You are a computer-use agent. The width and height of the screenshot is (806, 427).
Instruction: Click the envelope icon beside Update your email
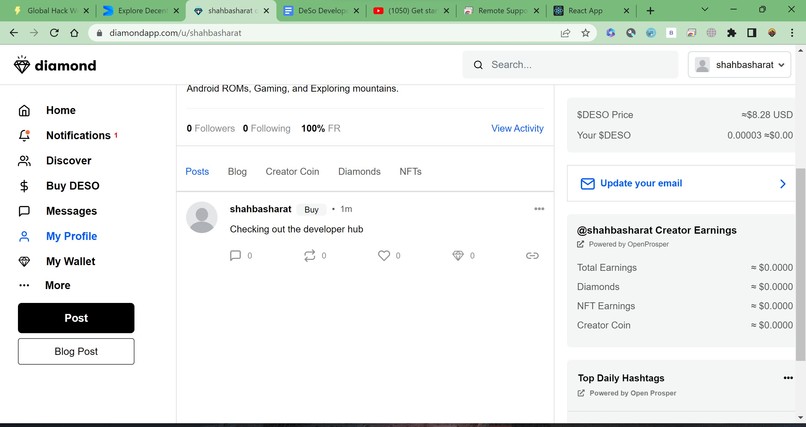tap(588, 183)
